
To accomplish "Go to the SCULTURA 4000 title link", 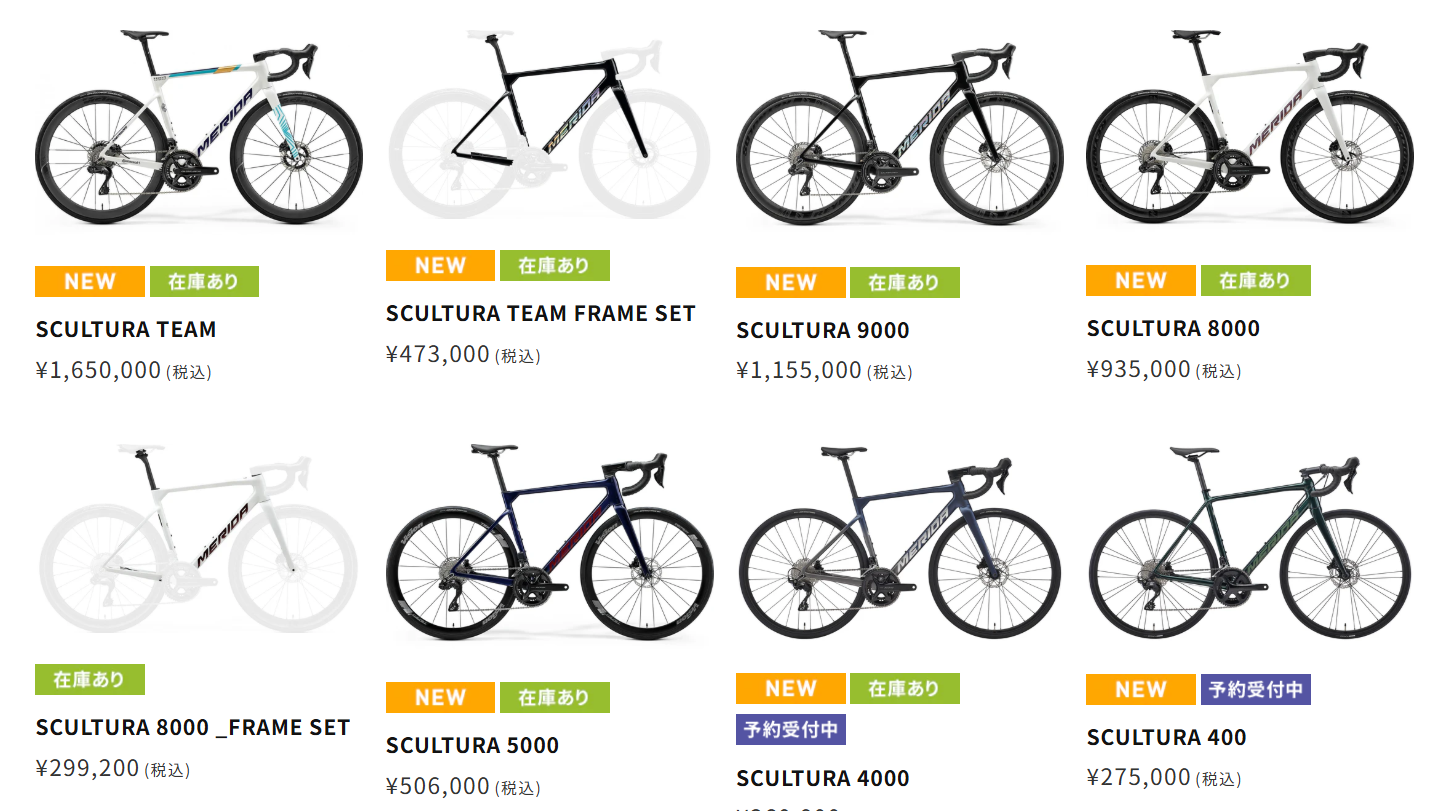I will (822, 778).
